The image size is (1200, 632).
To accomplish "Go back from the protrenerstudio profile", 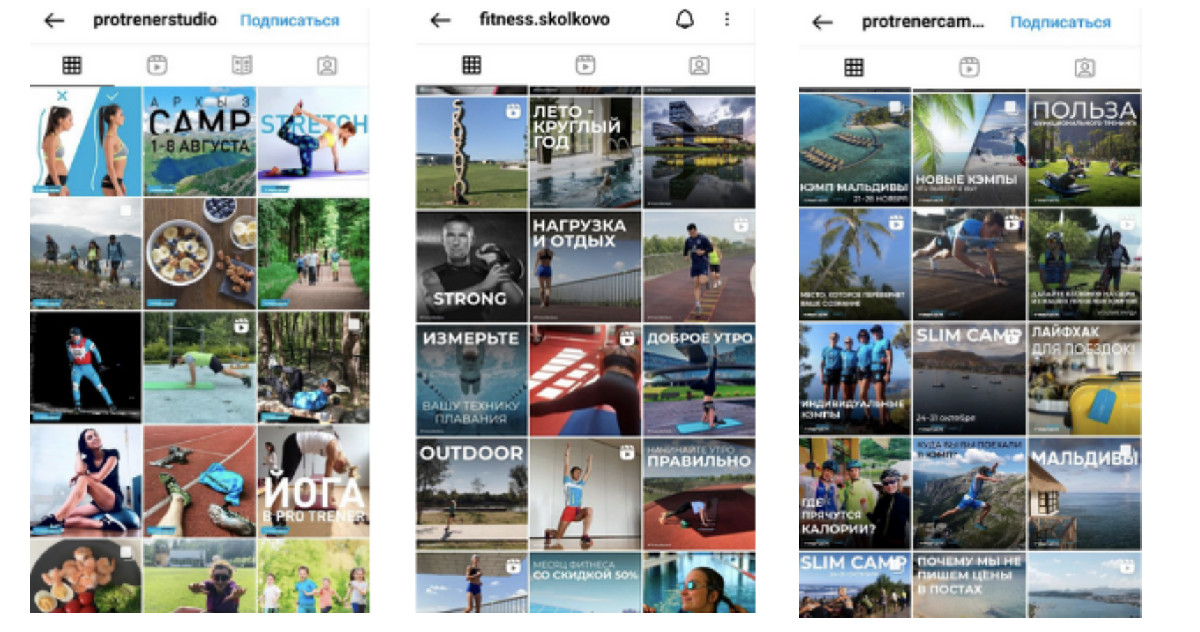I will coord(54,21).
